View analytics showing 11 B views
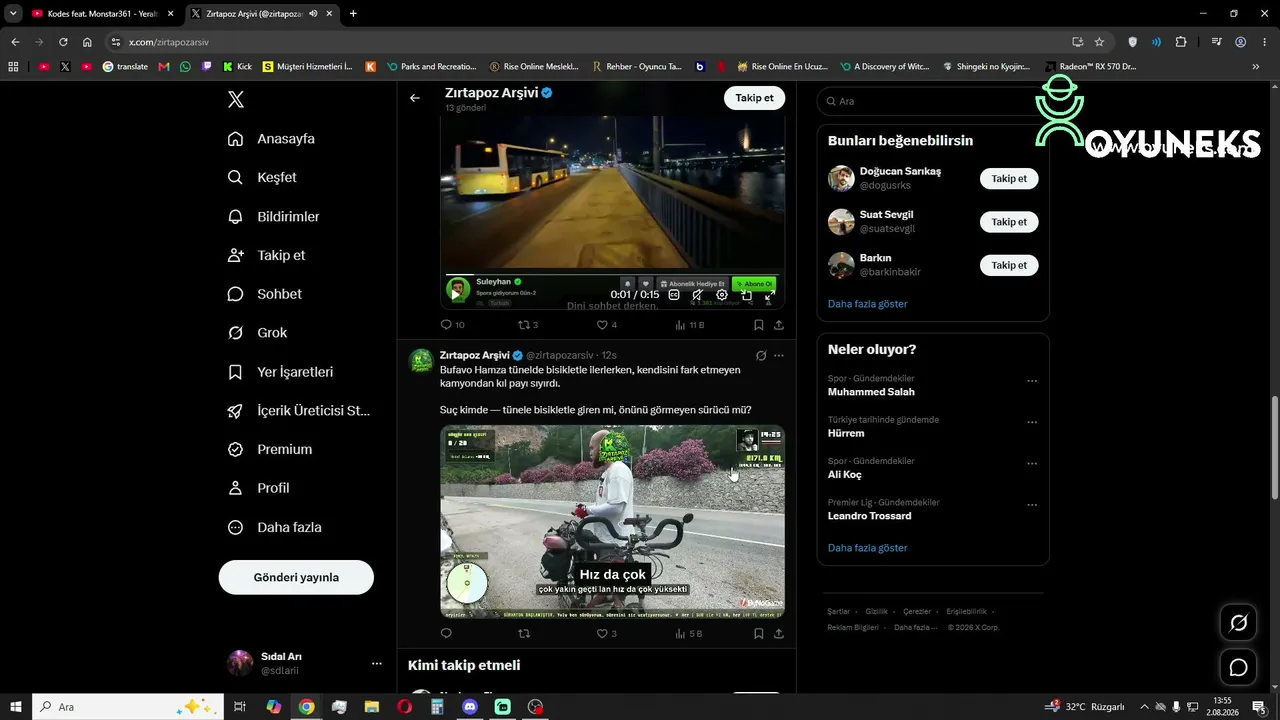Screen dimensions: 1280x720 point(690,325)
